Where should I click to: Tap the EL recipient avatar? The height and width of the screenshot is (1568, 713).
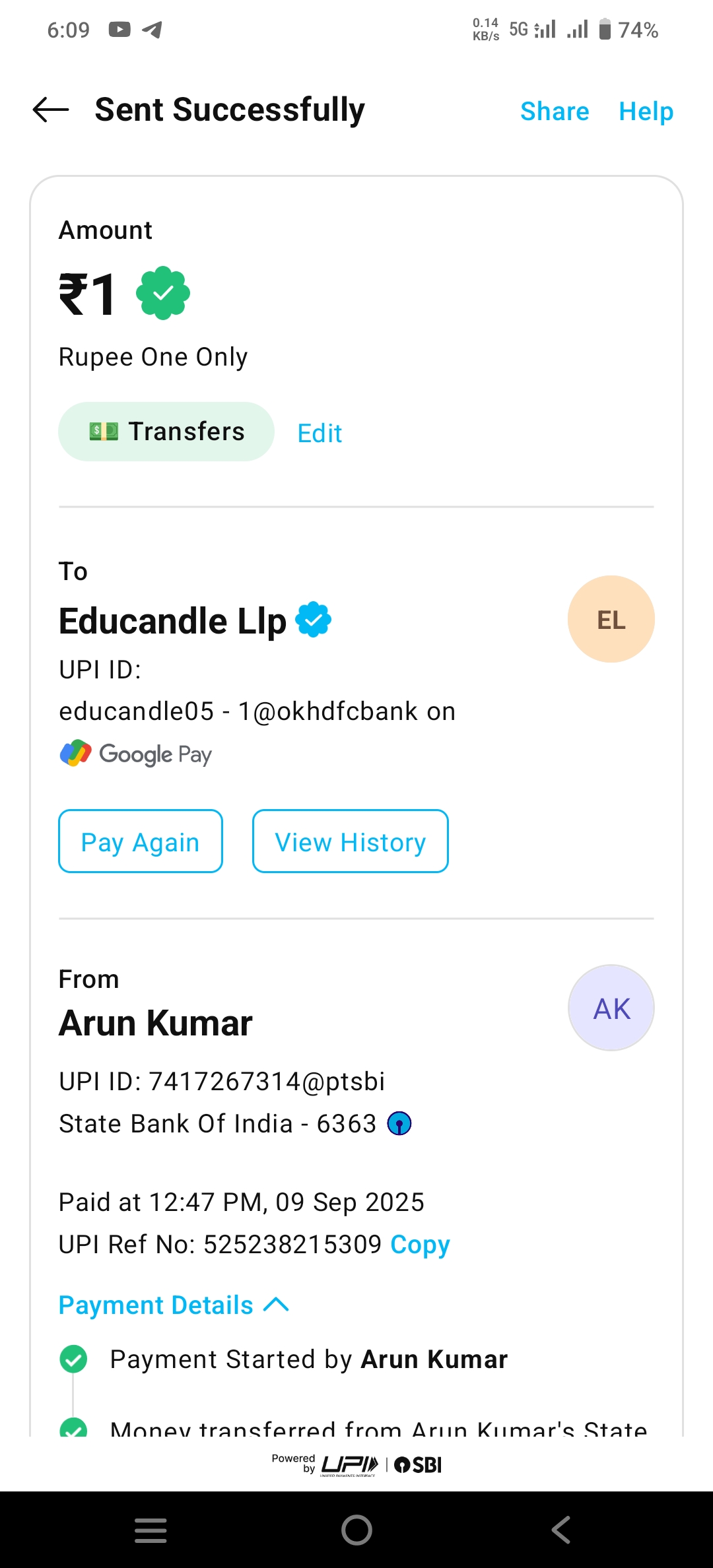[611, 619]
